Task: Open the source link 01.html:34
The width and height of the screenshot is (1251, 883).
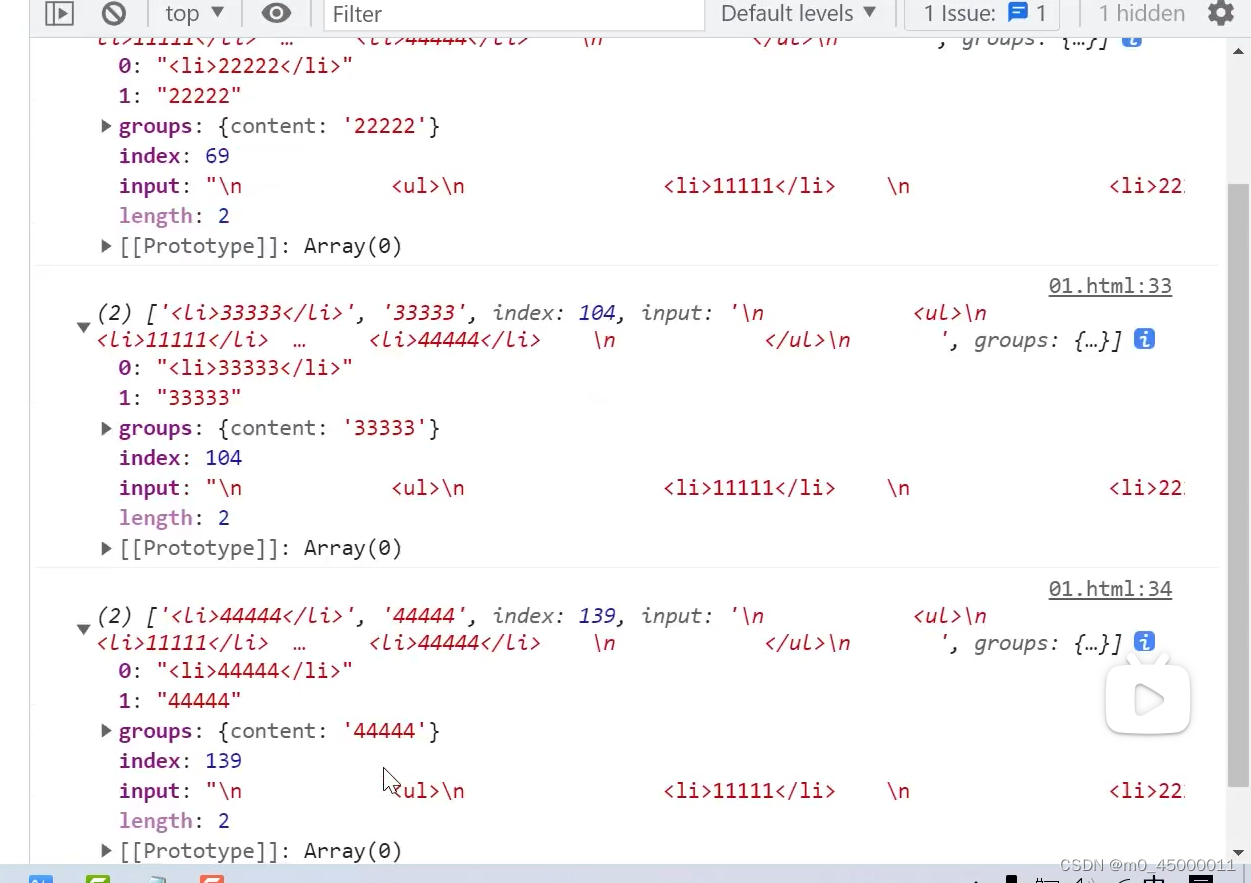Action: click(1109, 589)
